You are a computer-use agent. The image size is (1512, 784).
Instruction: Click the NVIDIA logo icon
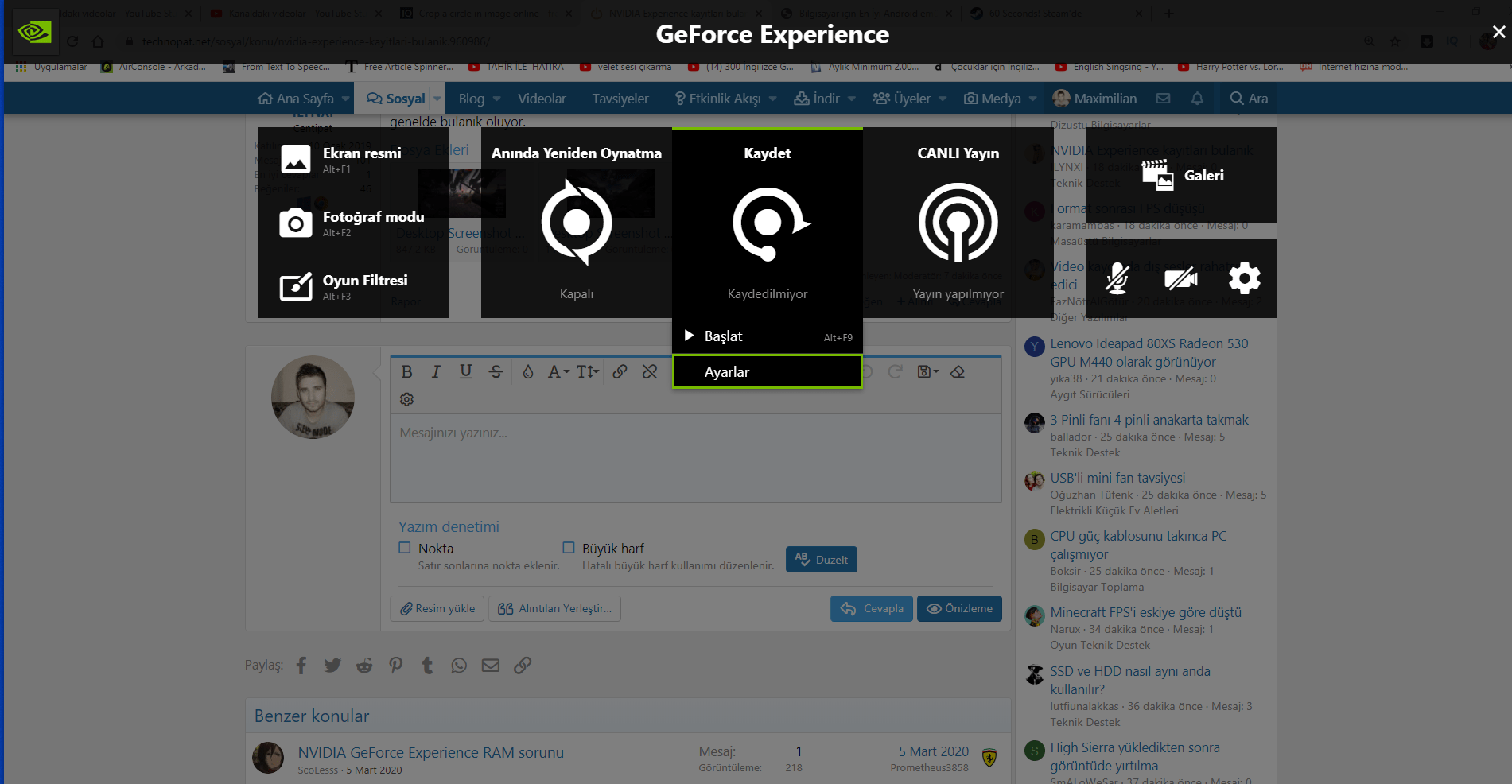click(x=35, y=32)
